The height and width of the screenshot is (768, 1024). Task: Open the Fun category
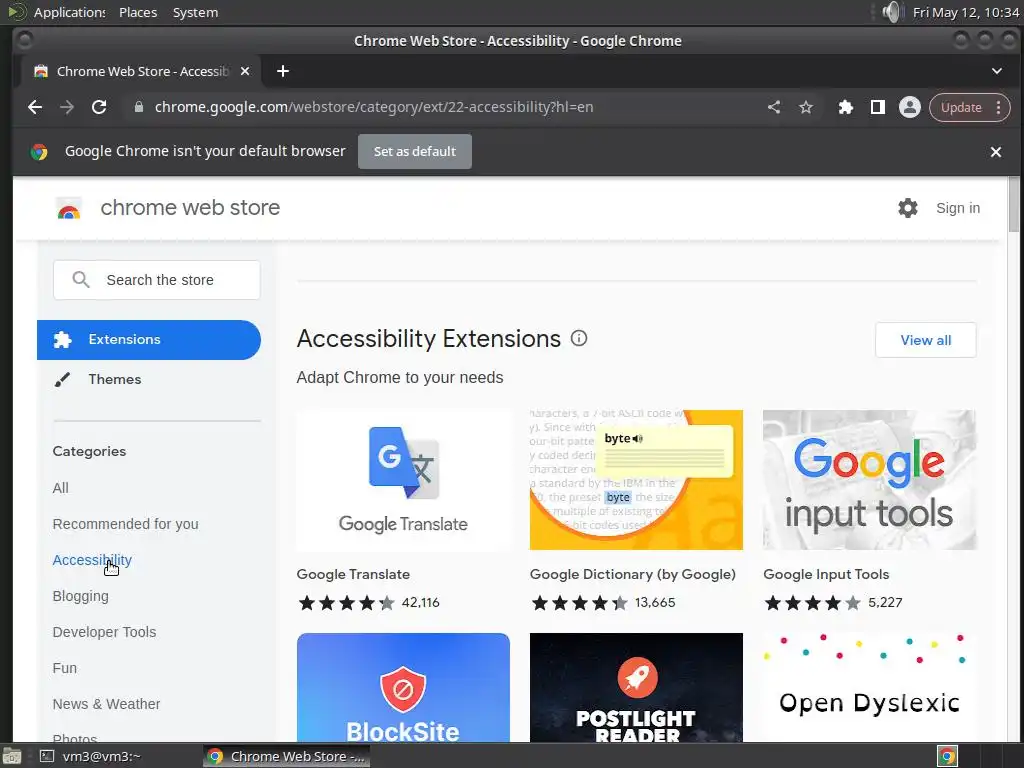coord(65,668)
